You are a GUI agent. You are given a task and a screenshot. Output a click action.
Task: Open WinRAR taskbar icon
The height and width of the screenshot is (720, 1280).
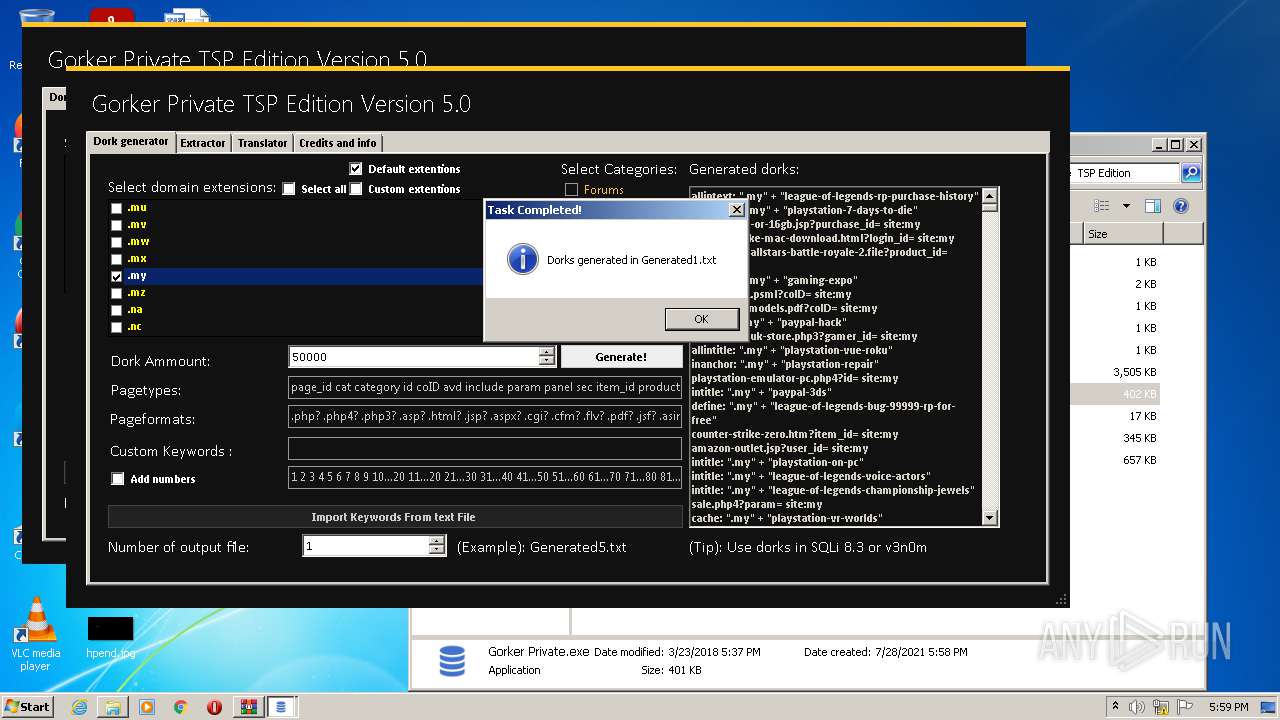click(248, 707)
